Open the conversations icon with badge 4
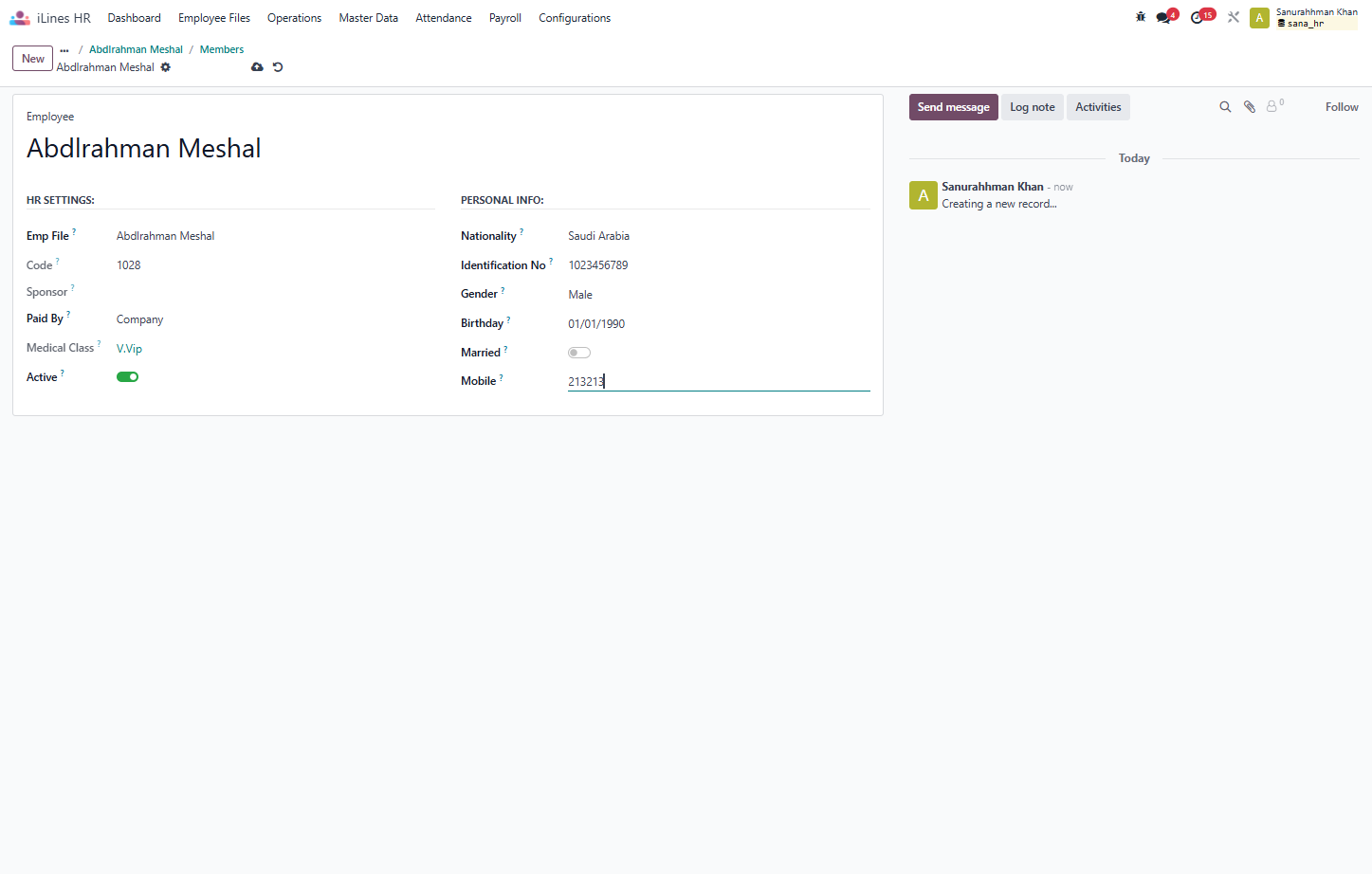This screenshot has height=874, width=1372. (x=1164, y=17)
